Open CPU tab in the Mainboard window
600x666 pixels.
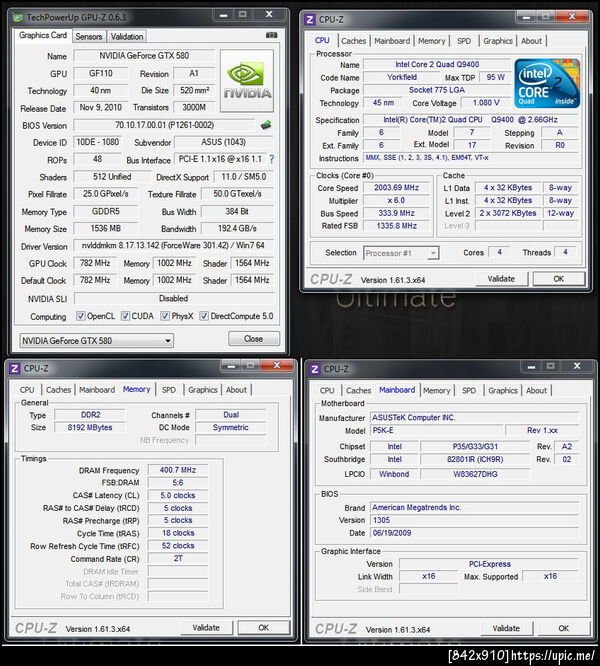point(327,390)
